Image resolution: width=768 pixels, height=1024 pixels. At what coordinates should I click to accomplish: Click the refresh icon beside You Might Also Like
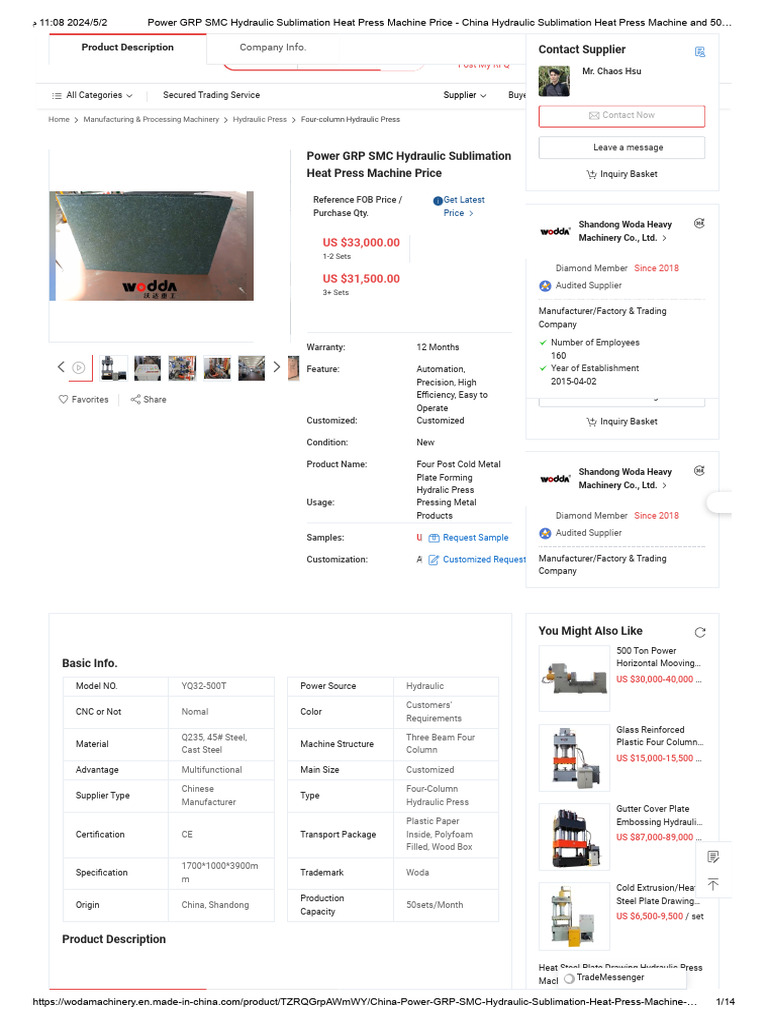[x=700, y=632]
